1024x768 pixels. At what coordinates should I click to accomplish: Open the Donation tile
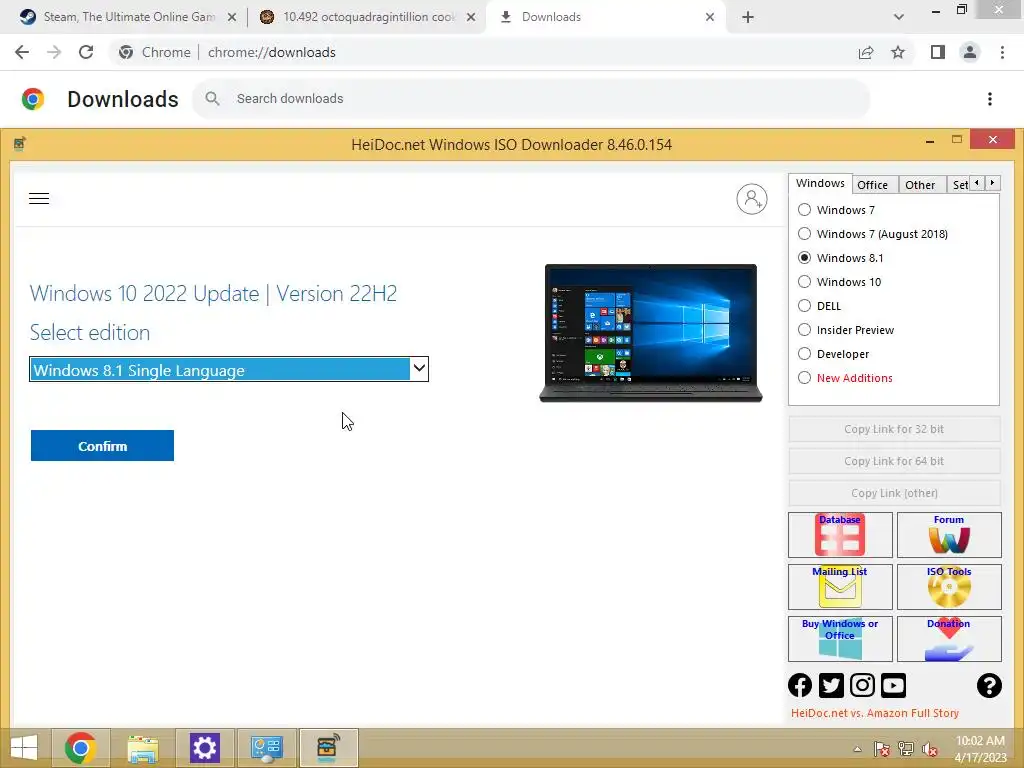(x=949, y=639)
